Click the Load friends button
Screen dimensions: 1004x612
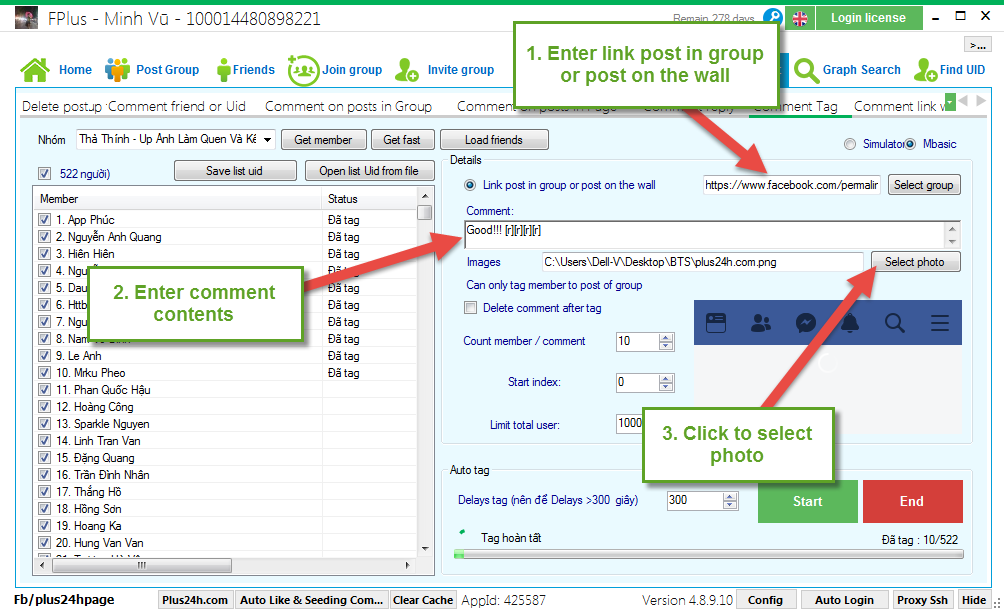click(494, 140)
